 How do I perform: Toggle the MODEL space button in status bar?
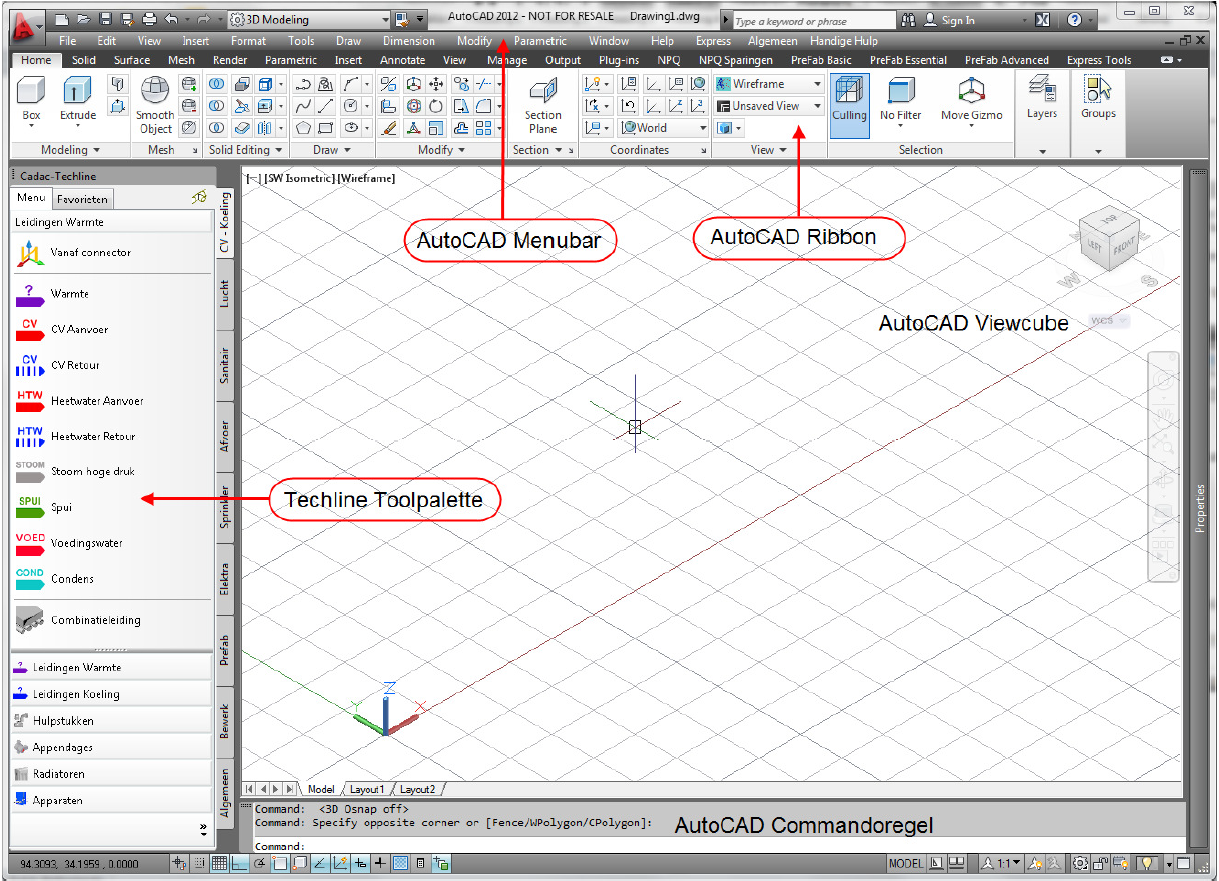906,863
